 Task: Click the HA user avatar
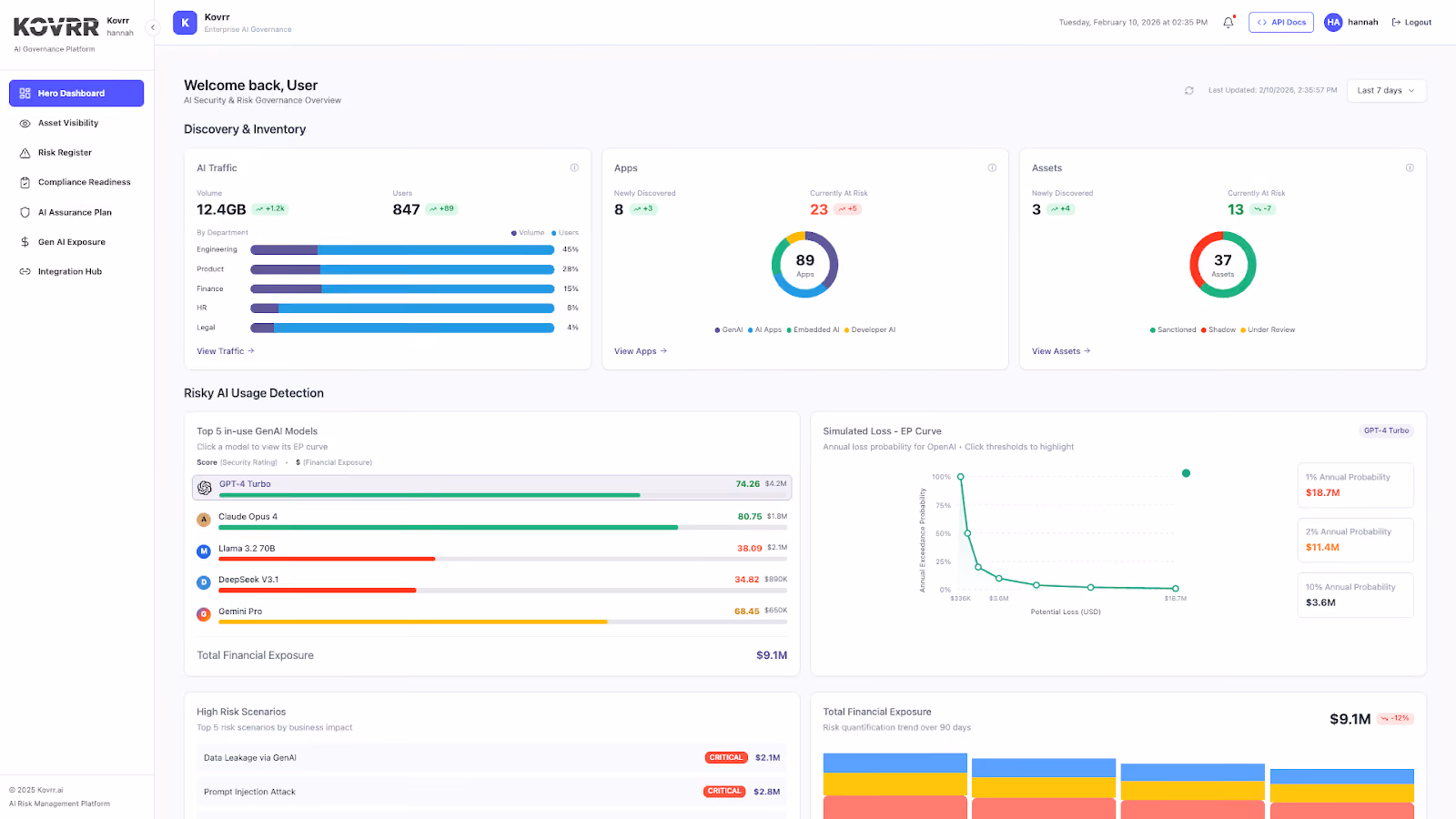(x=1333, y=22)
